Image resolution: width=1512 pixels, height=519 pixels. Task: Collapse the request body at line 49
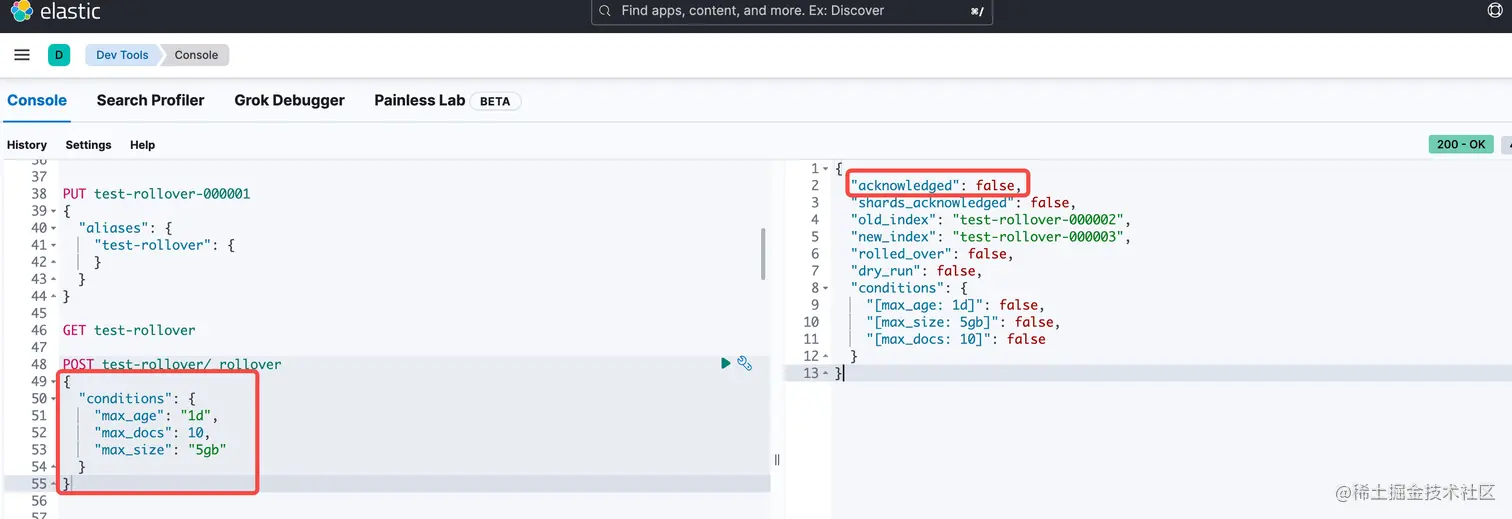tap(52, 381)
